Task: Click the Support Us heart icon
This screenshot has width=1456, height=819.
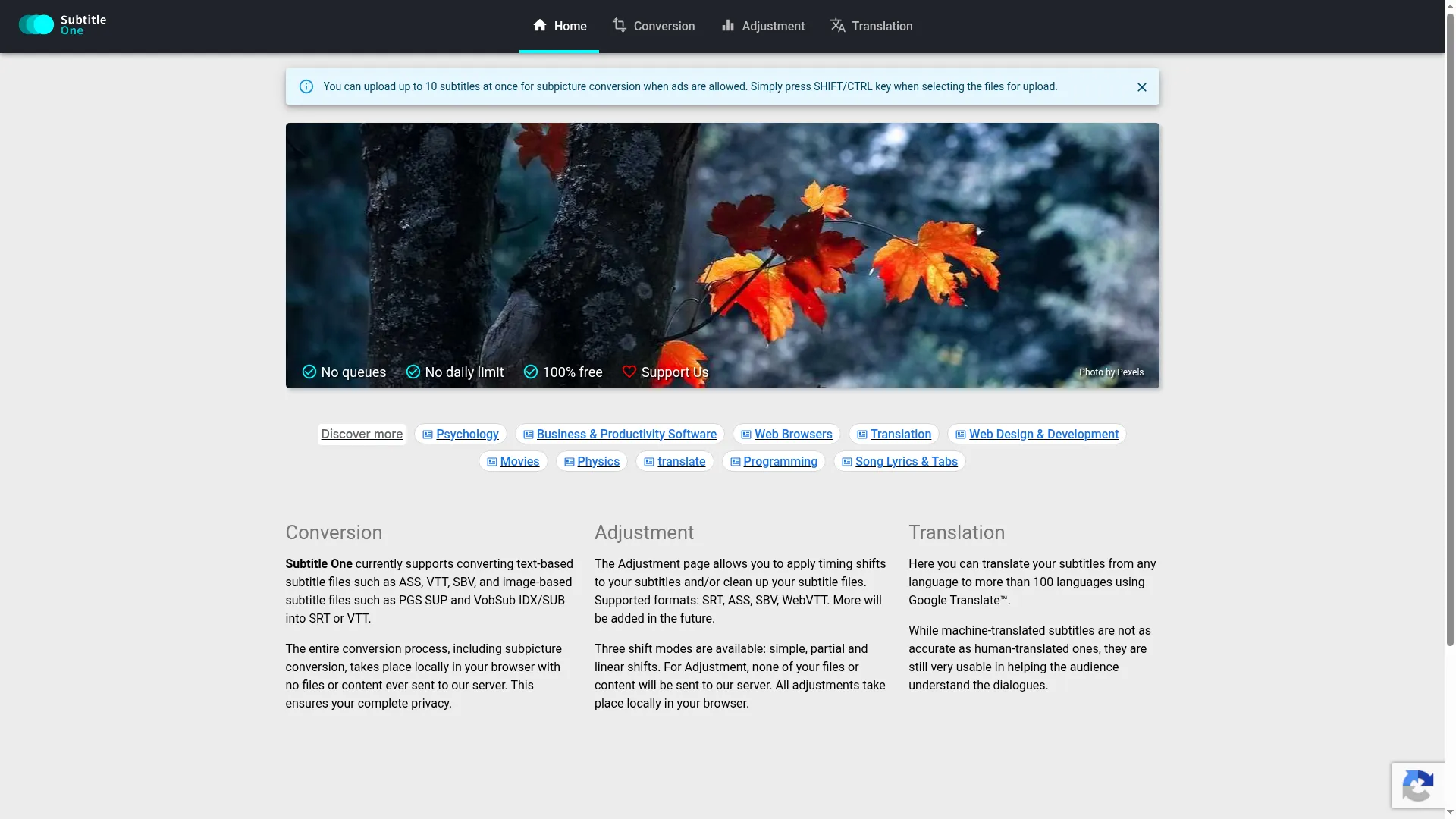Action: [x=629, y=372]
